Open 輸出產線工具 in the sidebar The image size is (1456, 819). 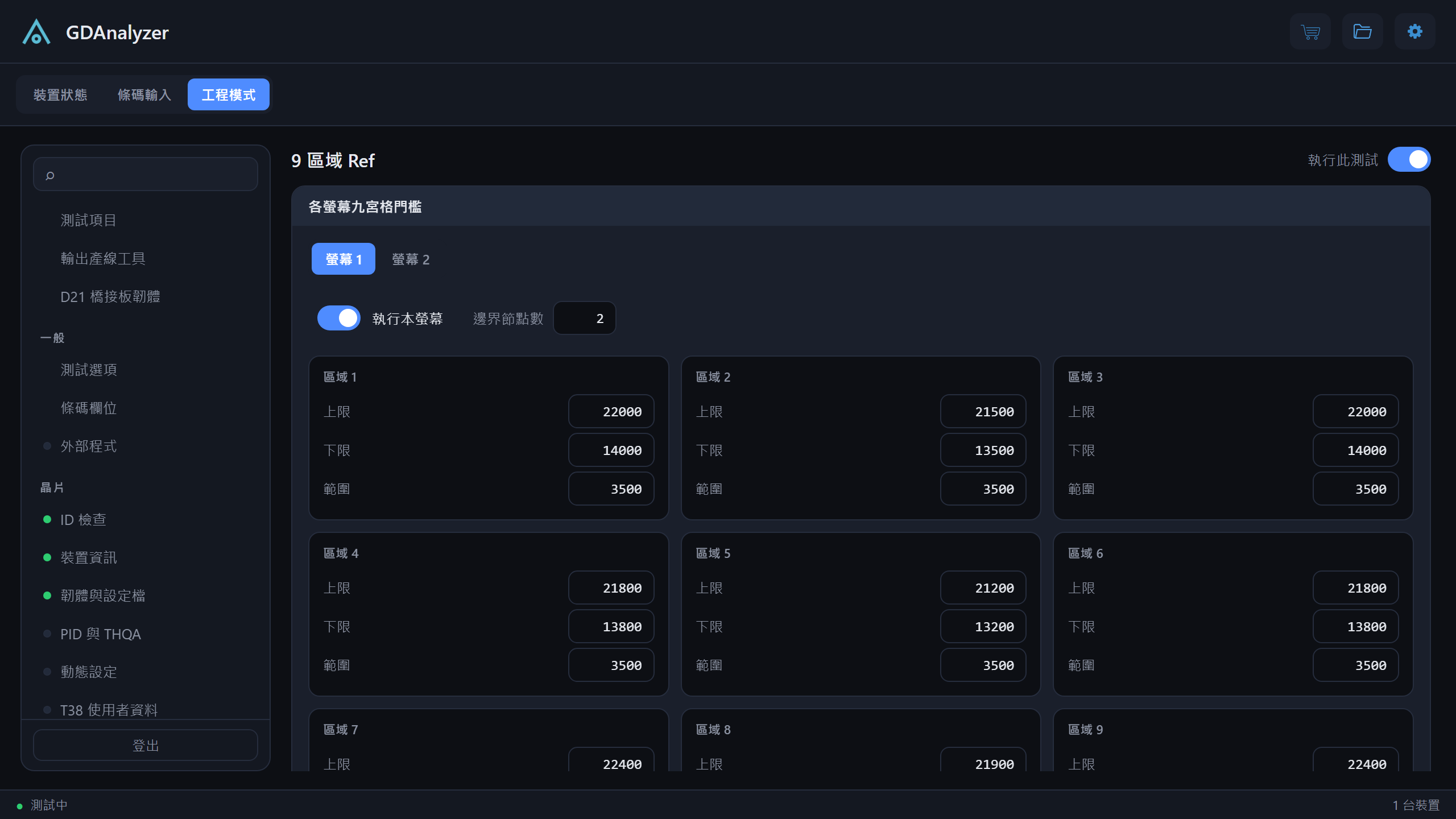(146, 258)
